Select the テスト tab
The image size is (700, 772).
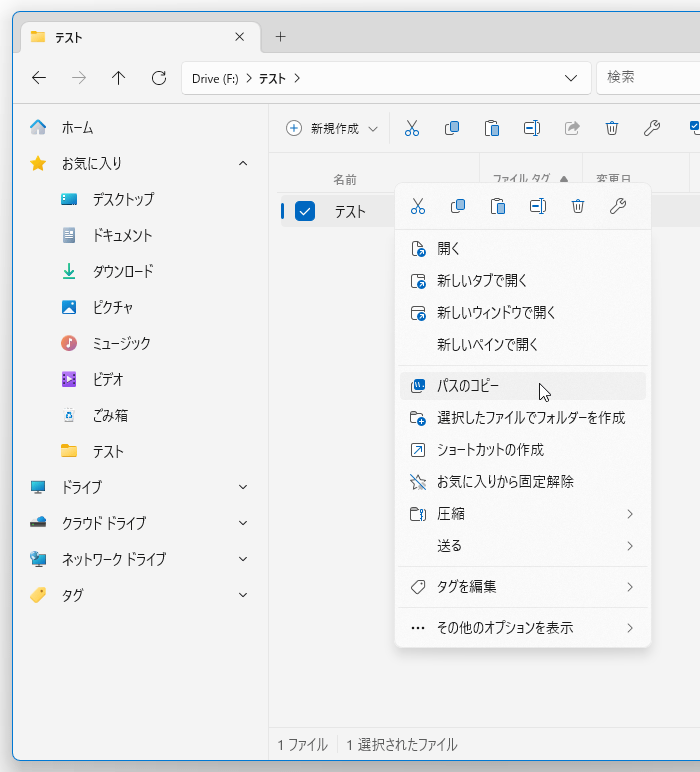click(140, 37)
